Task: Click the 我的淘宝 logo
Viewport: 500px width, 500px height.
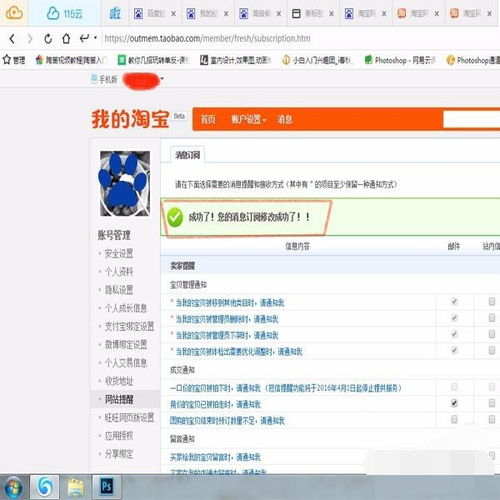Action: click(x=131, y=119)
